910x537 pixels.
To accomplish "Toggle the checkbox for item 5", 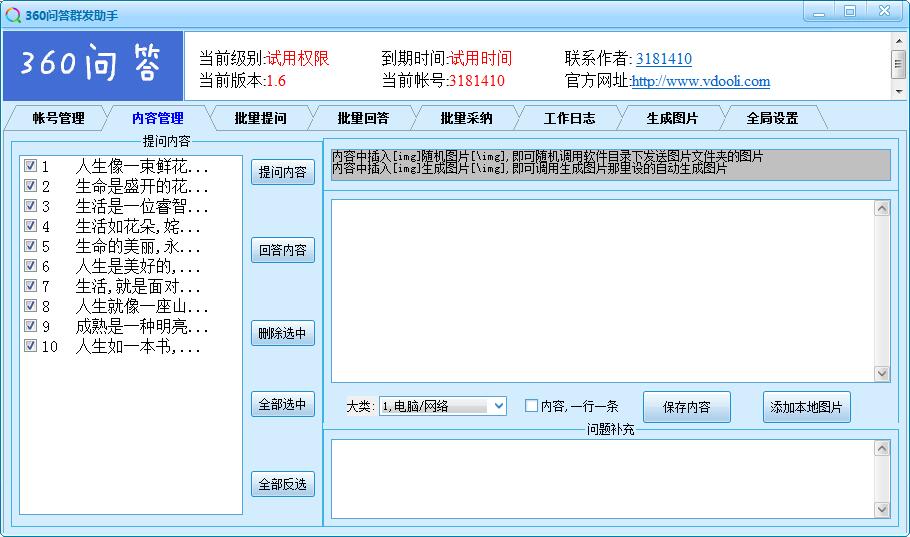I will pos(30,246).
